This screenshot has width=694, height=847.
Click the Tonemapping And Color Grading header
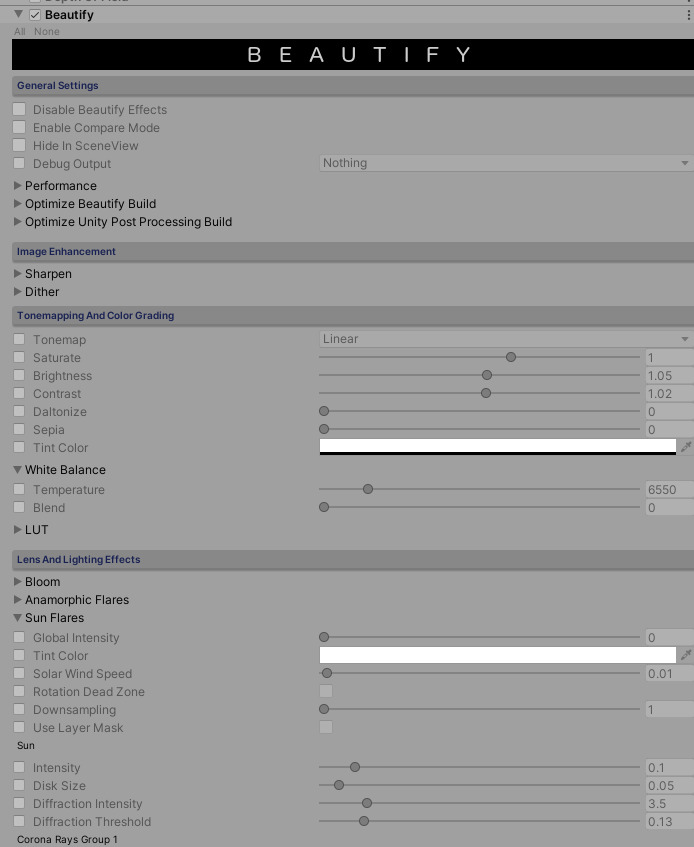pyautogui.click(x=353, y=315)
